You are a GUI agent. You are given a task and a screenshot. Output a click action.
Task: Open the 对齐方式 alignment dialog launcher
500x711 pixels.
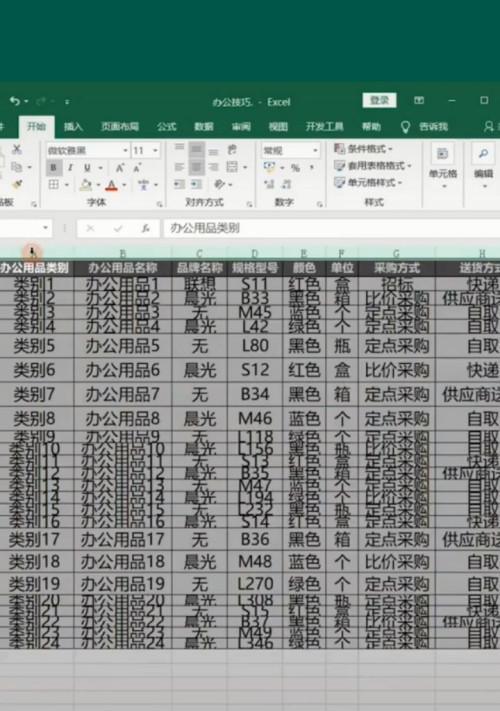(x=249, y=205)
